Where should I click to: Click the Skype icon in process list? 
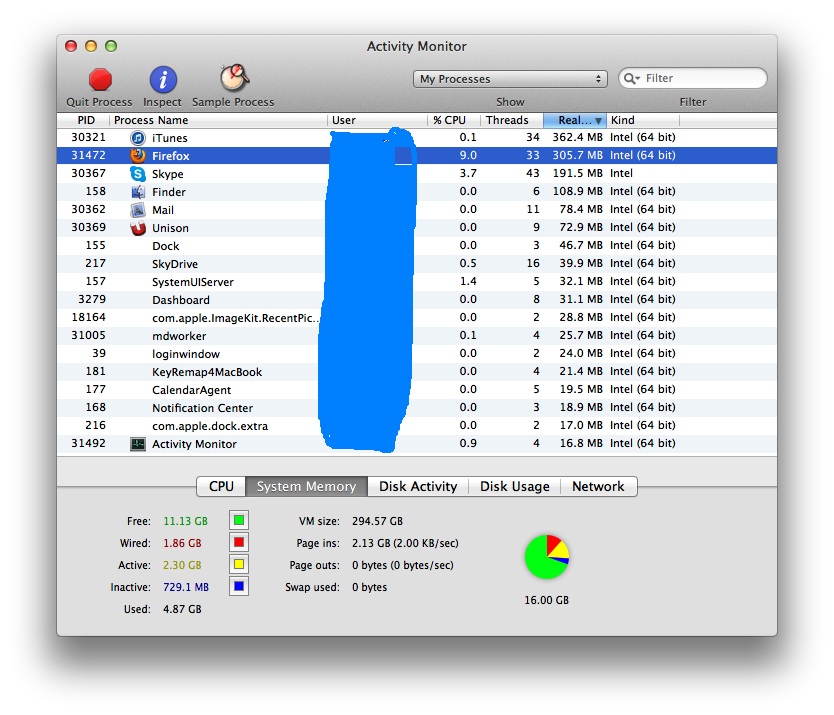click(x=138, y=173)
